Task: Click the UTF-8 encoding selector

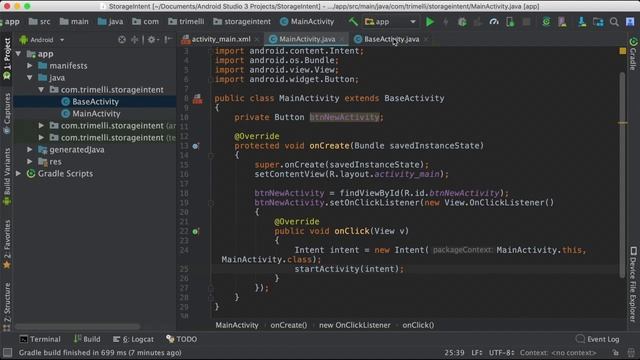Action: (x=502, y=353)
